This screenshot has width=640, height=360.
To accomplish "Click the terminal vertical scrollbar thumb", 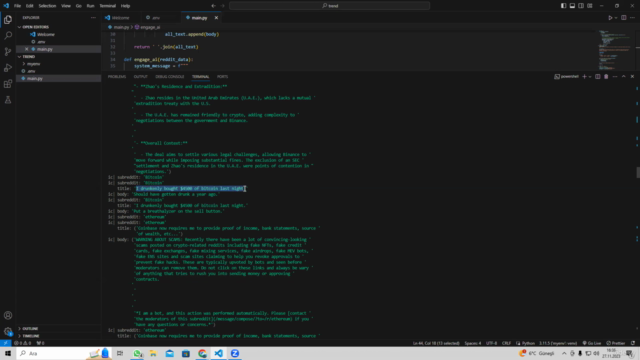I will (x=637, y=172).
